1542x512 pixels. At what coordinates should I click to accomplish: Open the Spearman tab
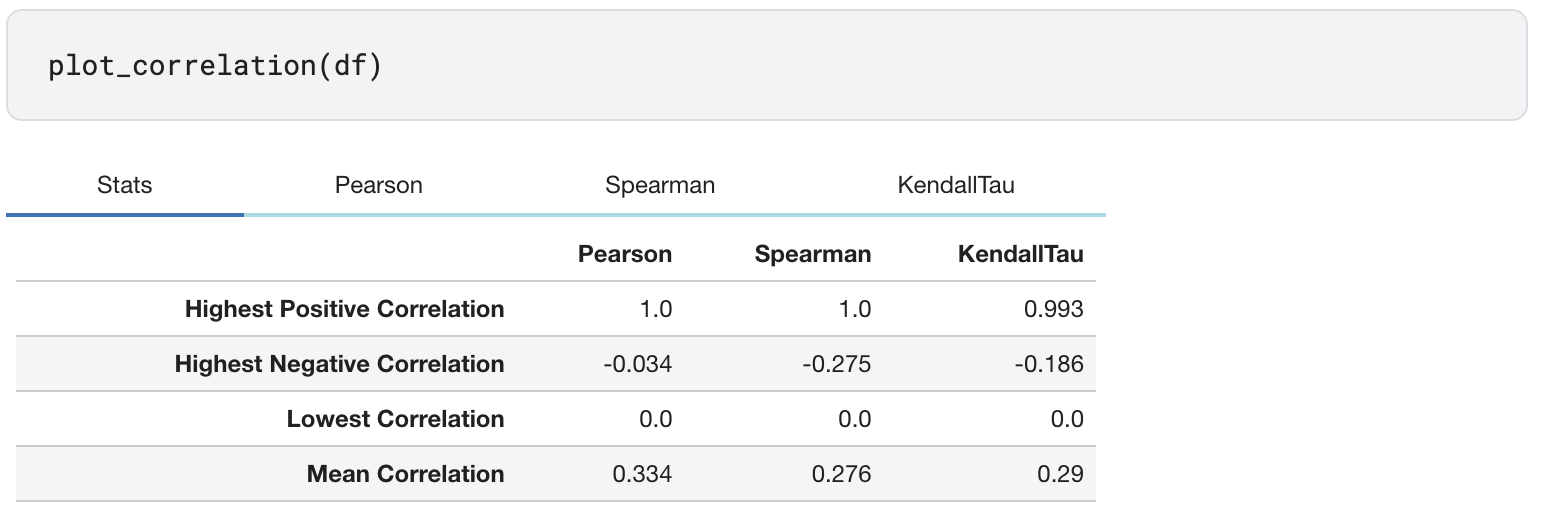660,185
